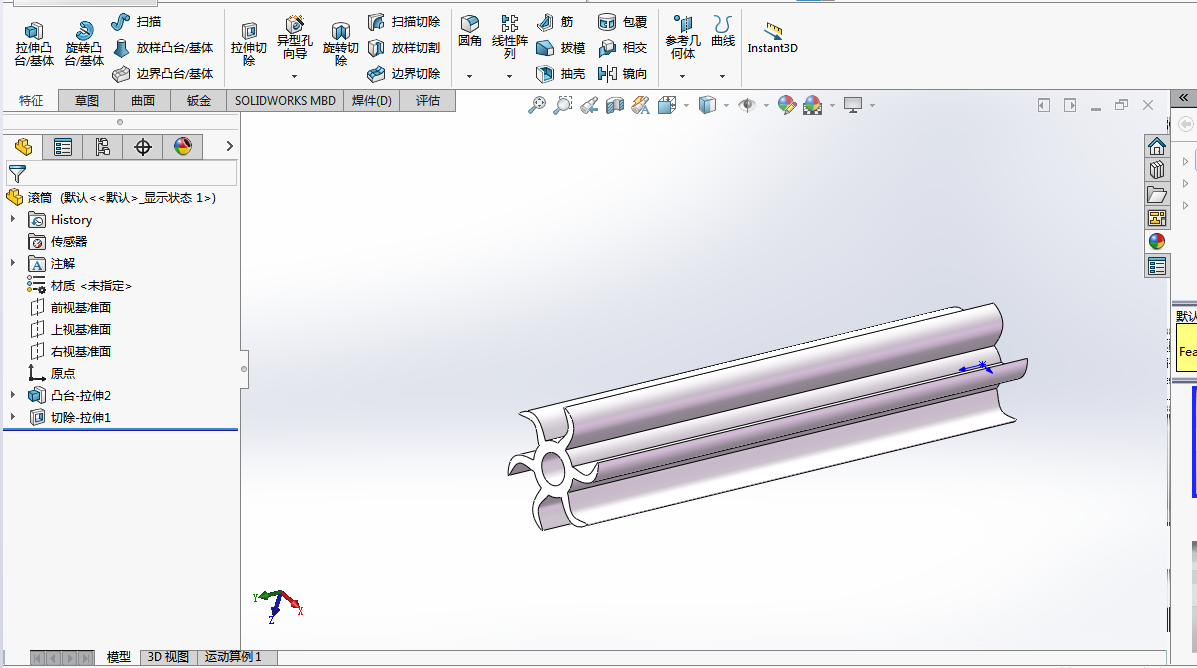Choose the Swept Boss (扫描) tool
Viewport: 1197px width, 668px height.
click(137, 22)
